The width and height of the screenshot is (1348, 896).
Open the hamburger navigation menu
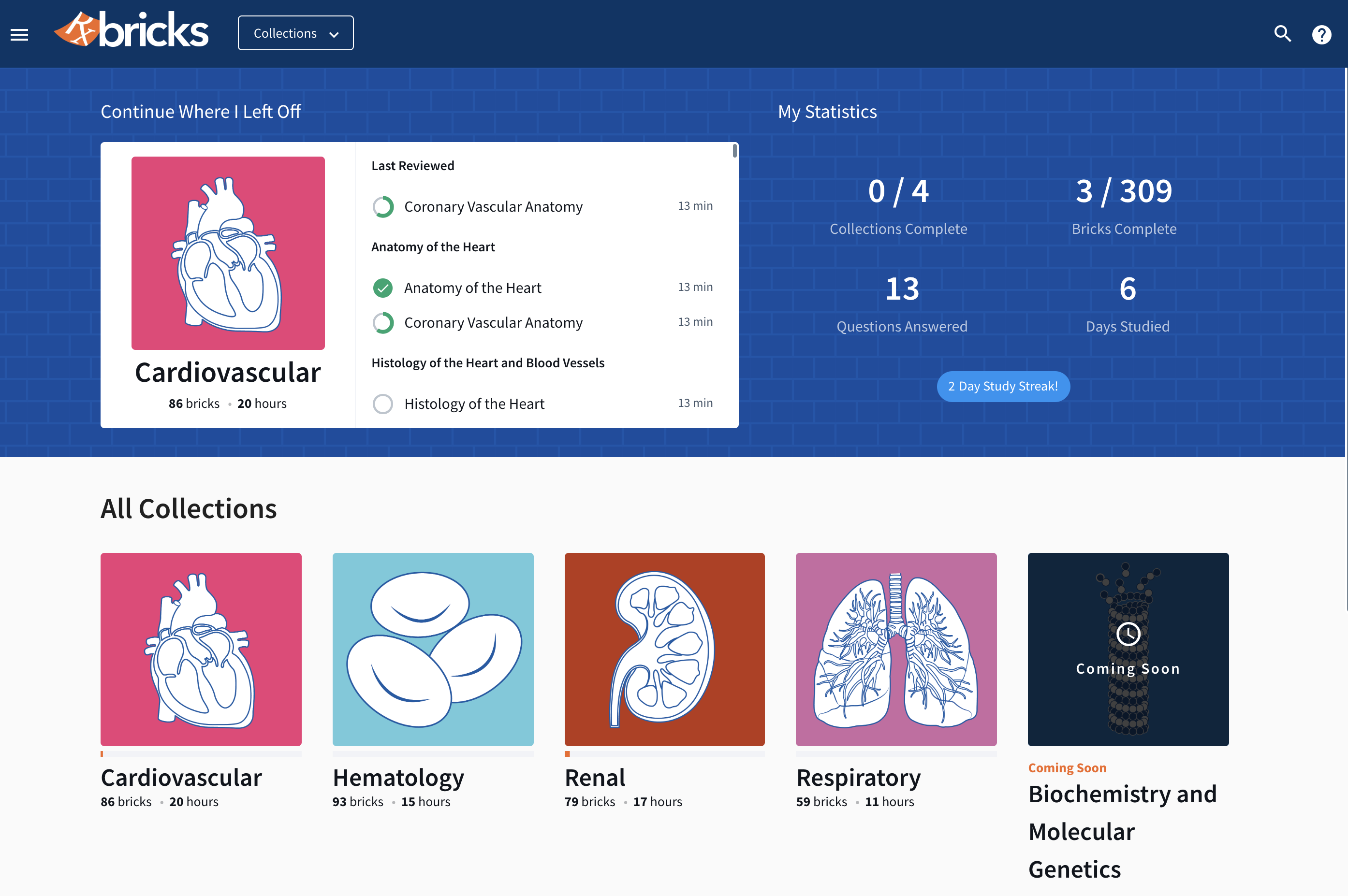[x=19, y=35]
